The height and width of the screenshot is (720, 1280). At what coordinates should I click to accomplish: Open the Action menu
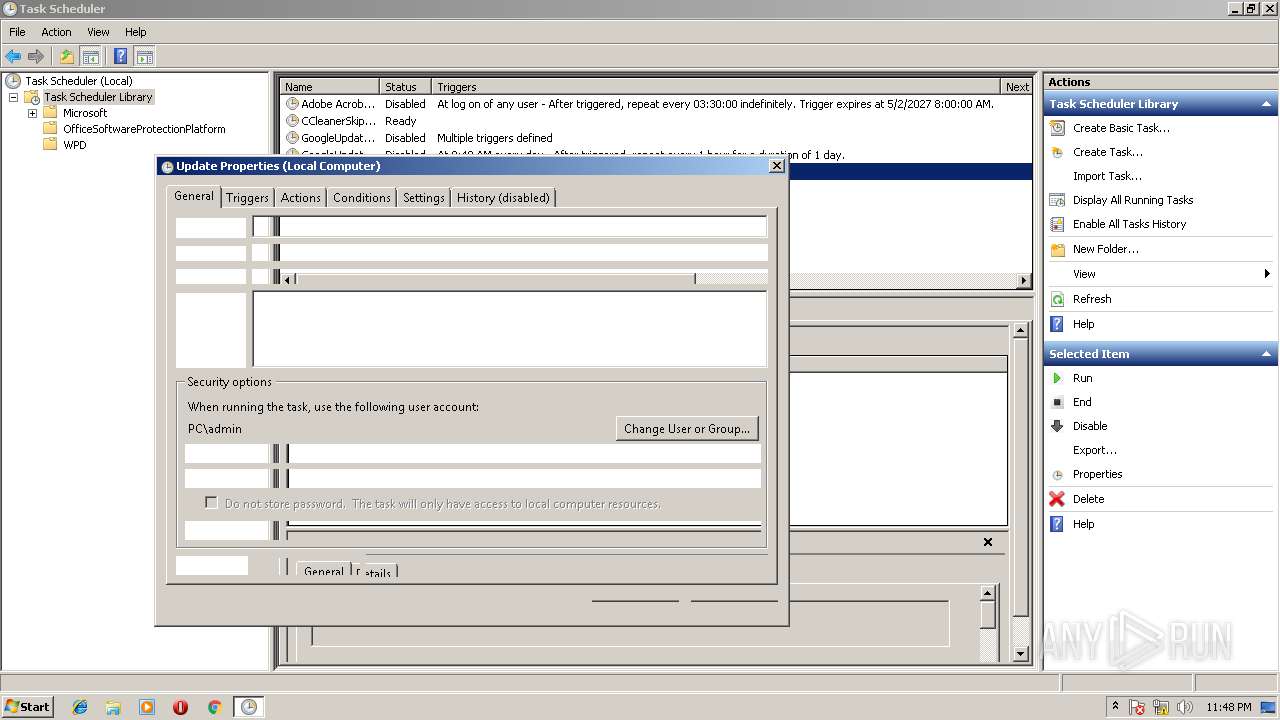click(56, 32)
